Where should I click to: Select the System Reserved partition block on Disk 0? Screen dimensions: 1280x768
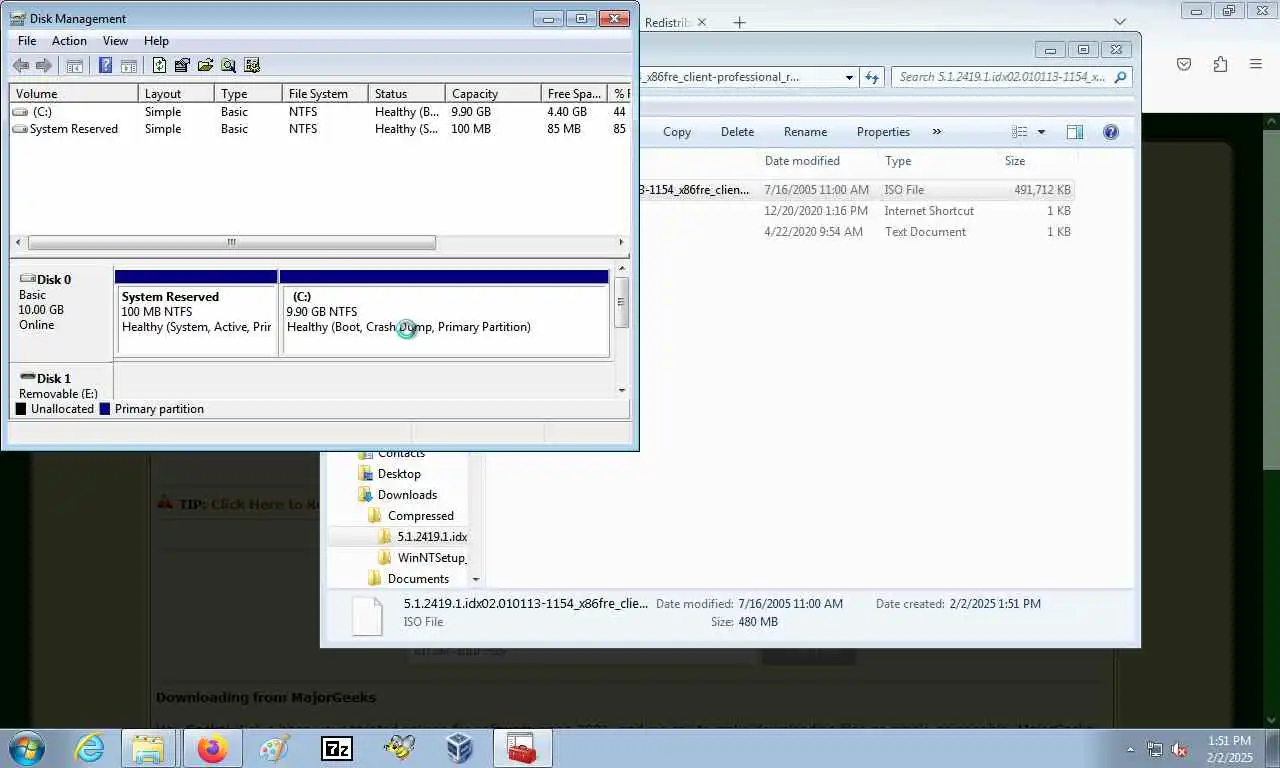[196, 313]
